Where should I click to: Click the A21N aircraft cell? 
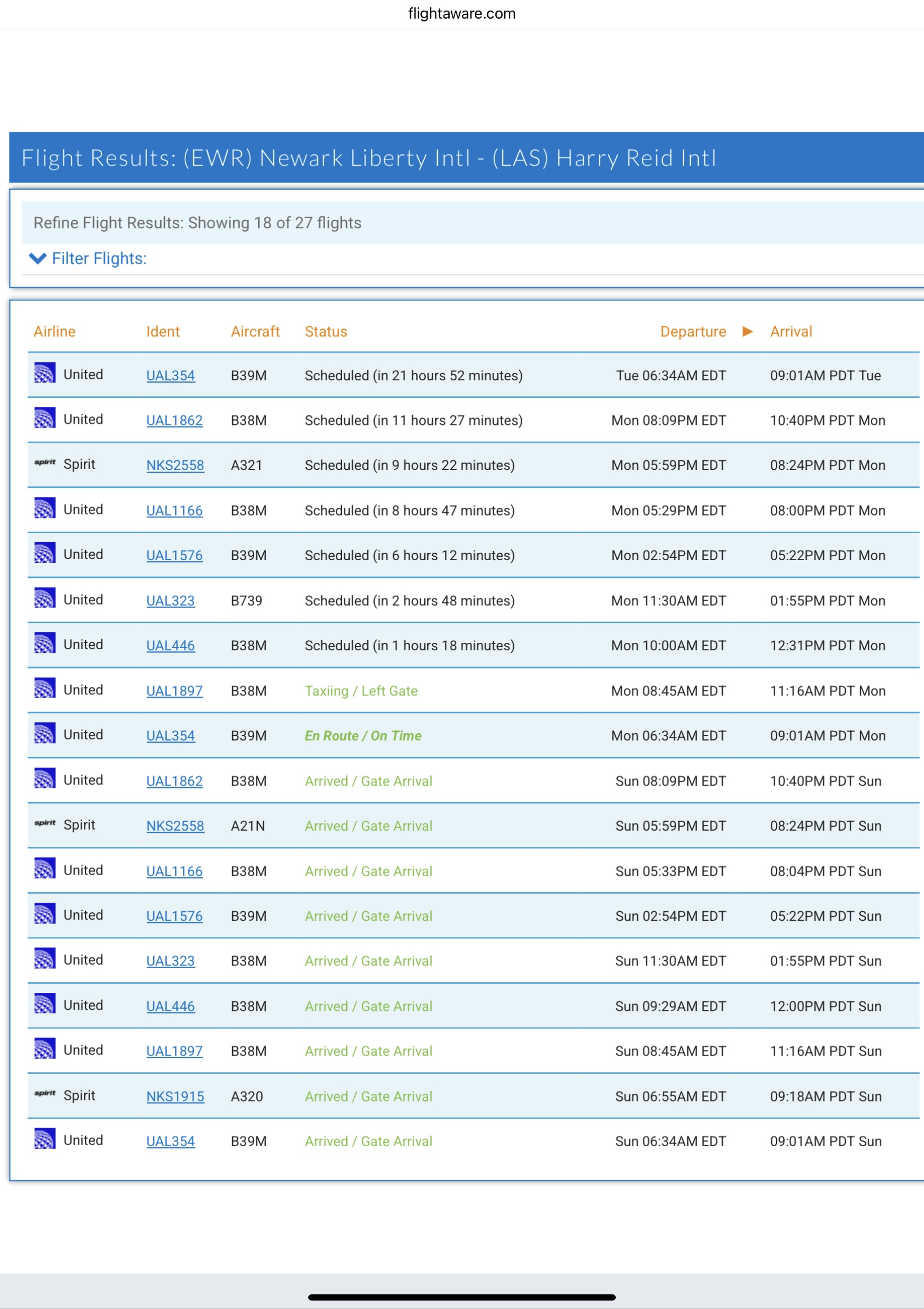point(248,826)
